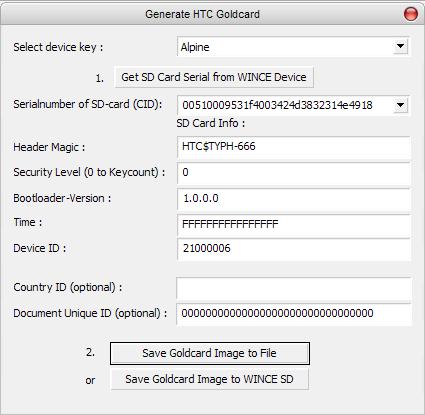Click the empty Country ID field
The width and height of the screenshot is (425, 415).
294,287
